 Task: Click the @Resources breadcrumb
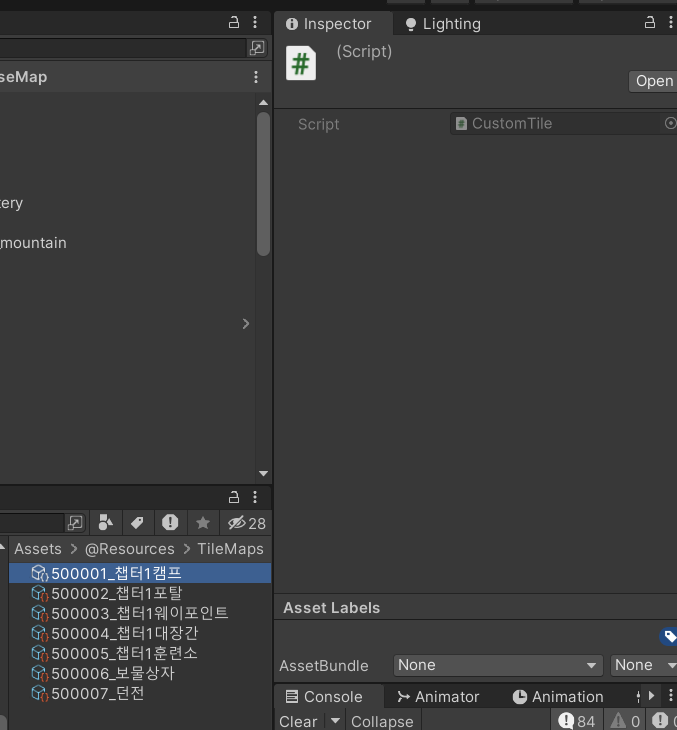129,549
